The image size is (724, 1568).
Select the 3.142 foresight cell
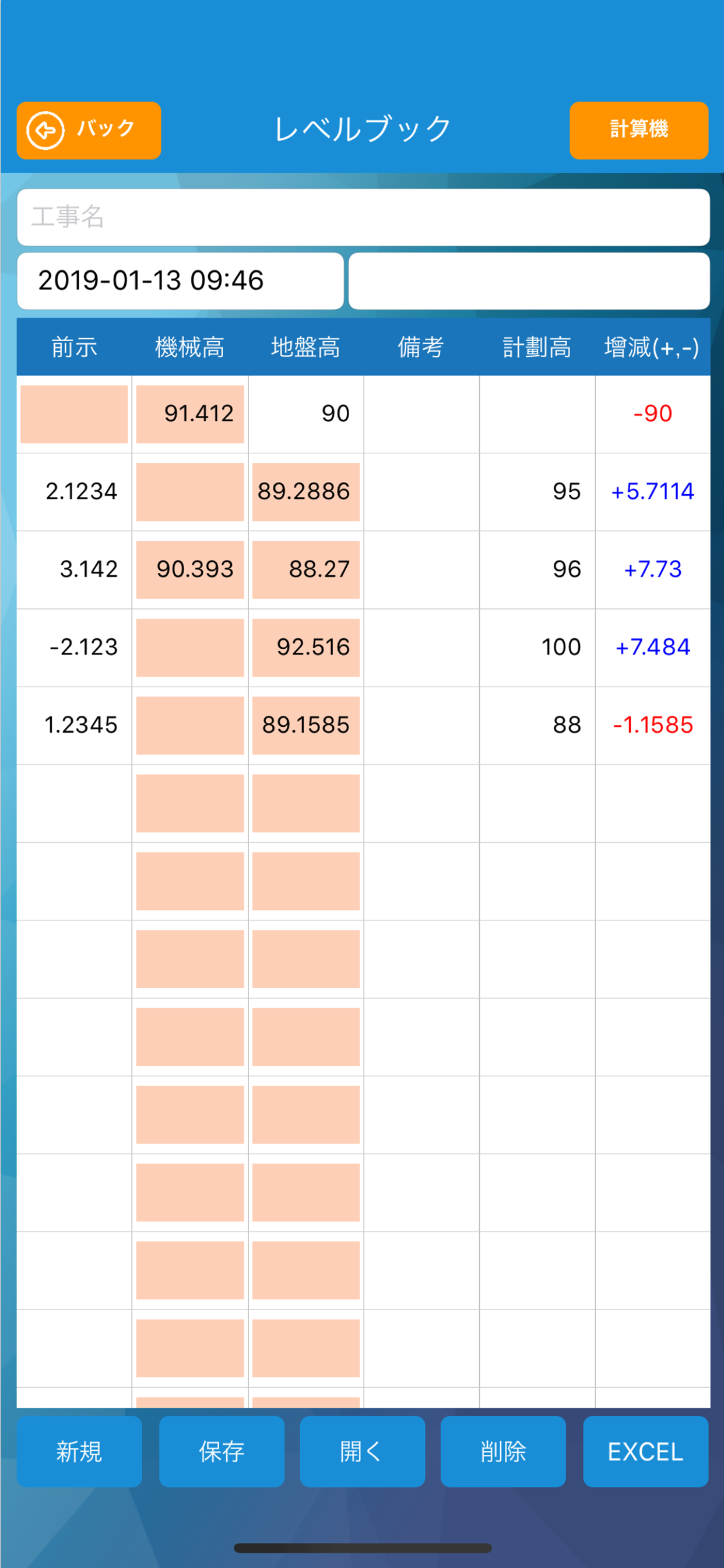(x=74, y=570)
